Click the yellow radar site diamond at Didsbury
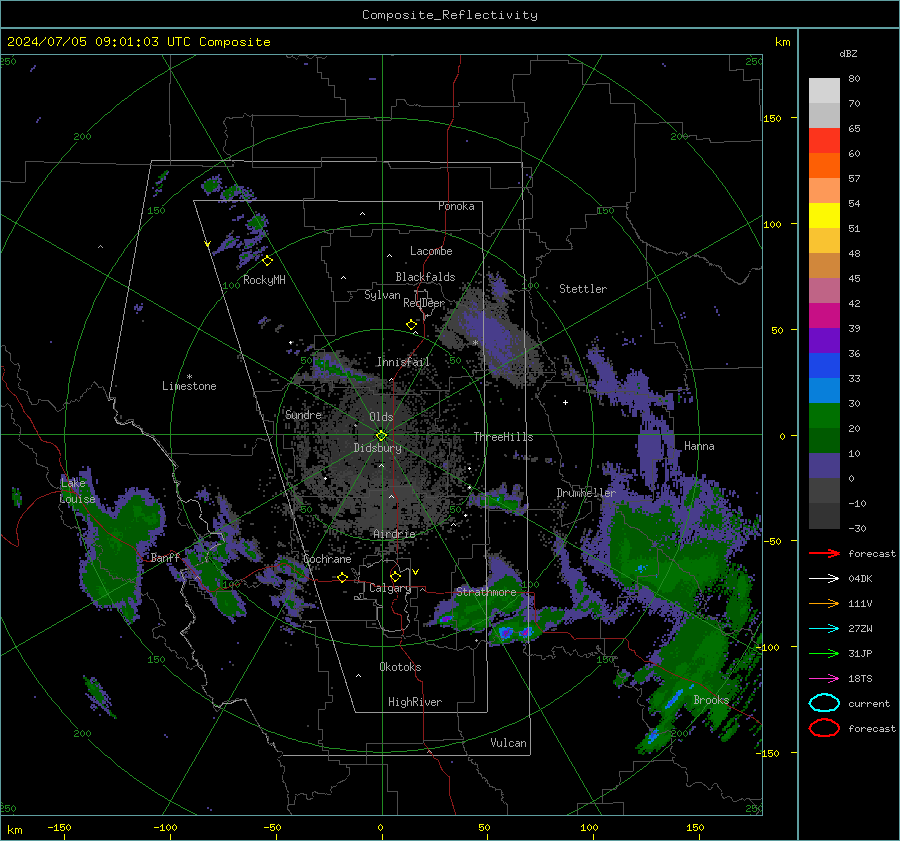The image size is (900, 841). pyautogui.click(x=381, y=436)
